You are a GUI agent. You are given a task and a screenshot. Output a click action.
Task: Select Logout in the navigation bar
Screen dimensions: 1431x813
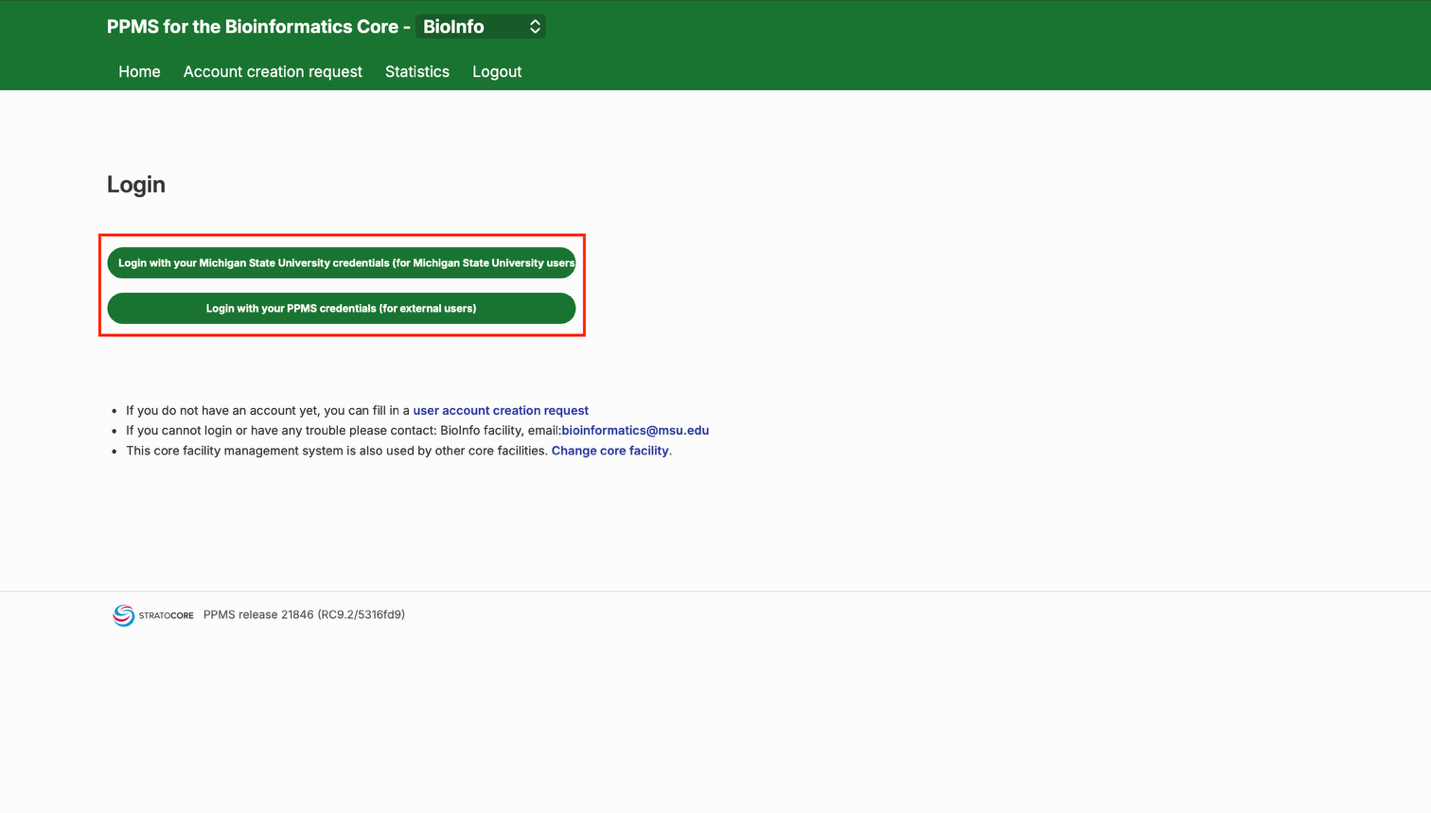pyautogui.click(x=497, y=72)
